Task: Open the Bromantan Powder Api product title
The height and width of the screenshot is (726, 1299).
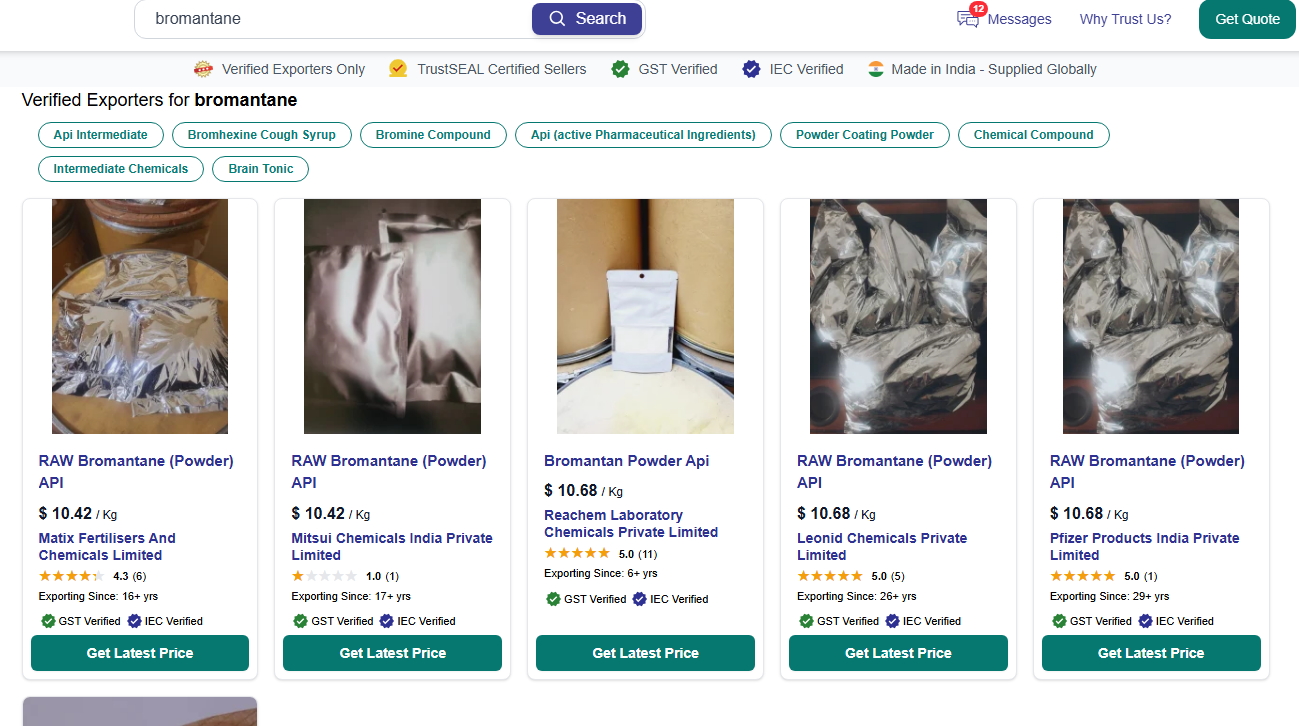Action: point(627,461)
